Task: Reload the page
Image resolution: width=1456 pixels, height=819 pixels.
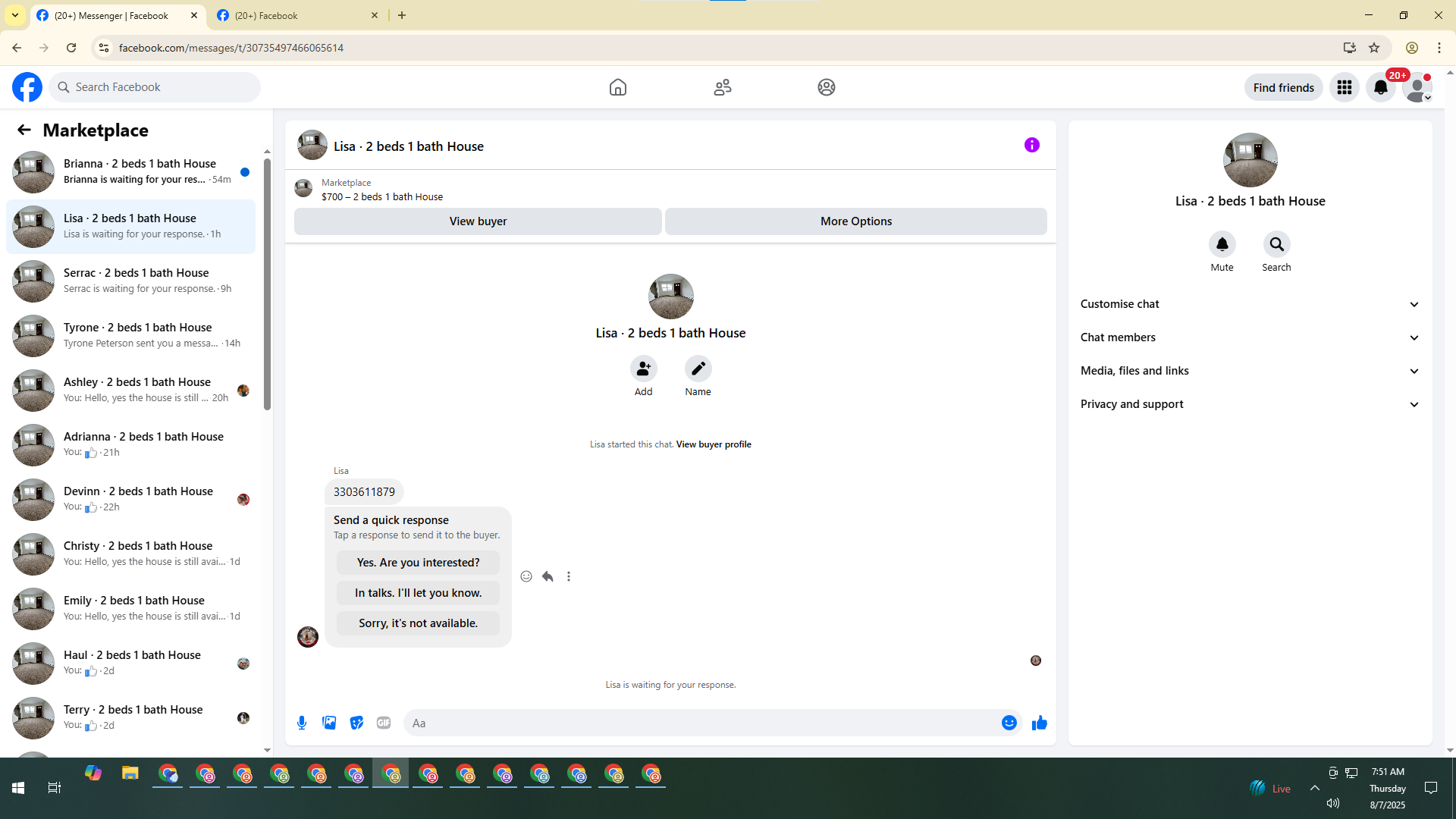Action: coord(71,48)
